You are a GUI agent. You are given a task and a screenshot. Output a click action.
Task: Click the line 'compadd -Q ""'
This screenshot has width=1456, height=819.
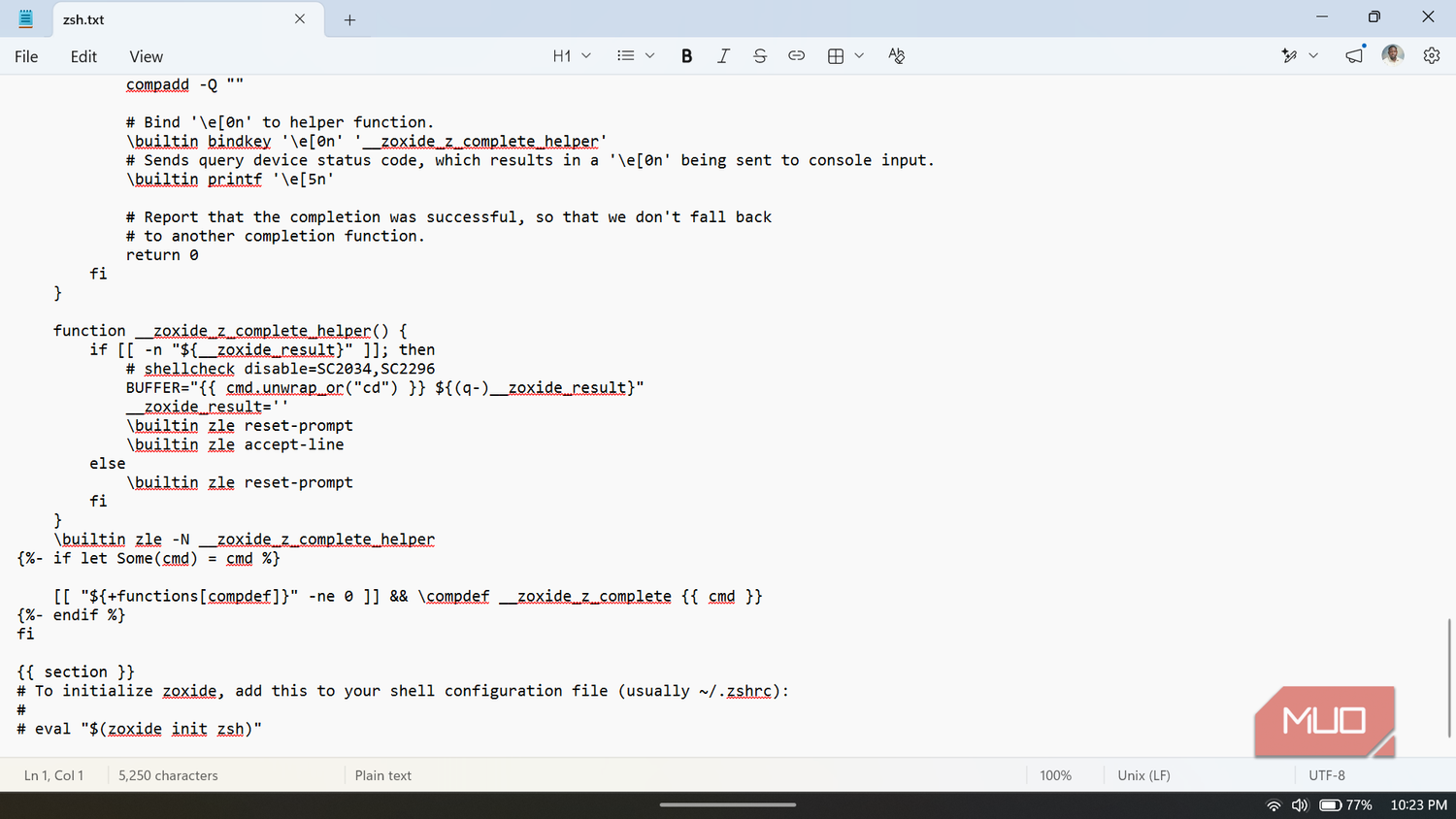pos(184,84)
